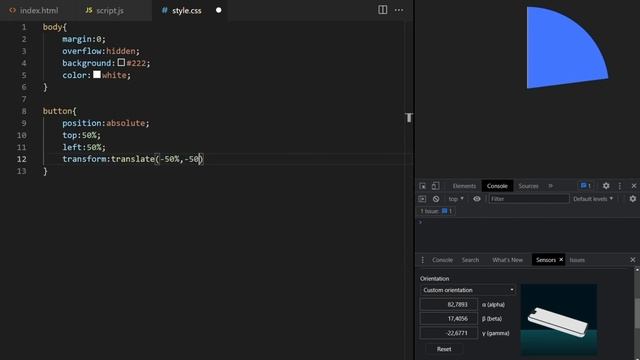
Task: Close the DevTools panel
Action: coord(633,186)
